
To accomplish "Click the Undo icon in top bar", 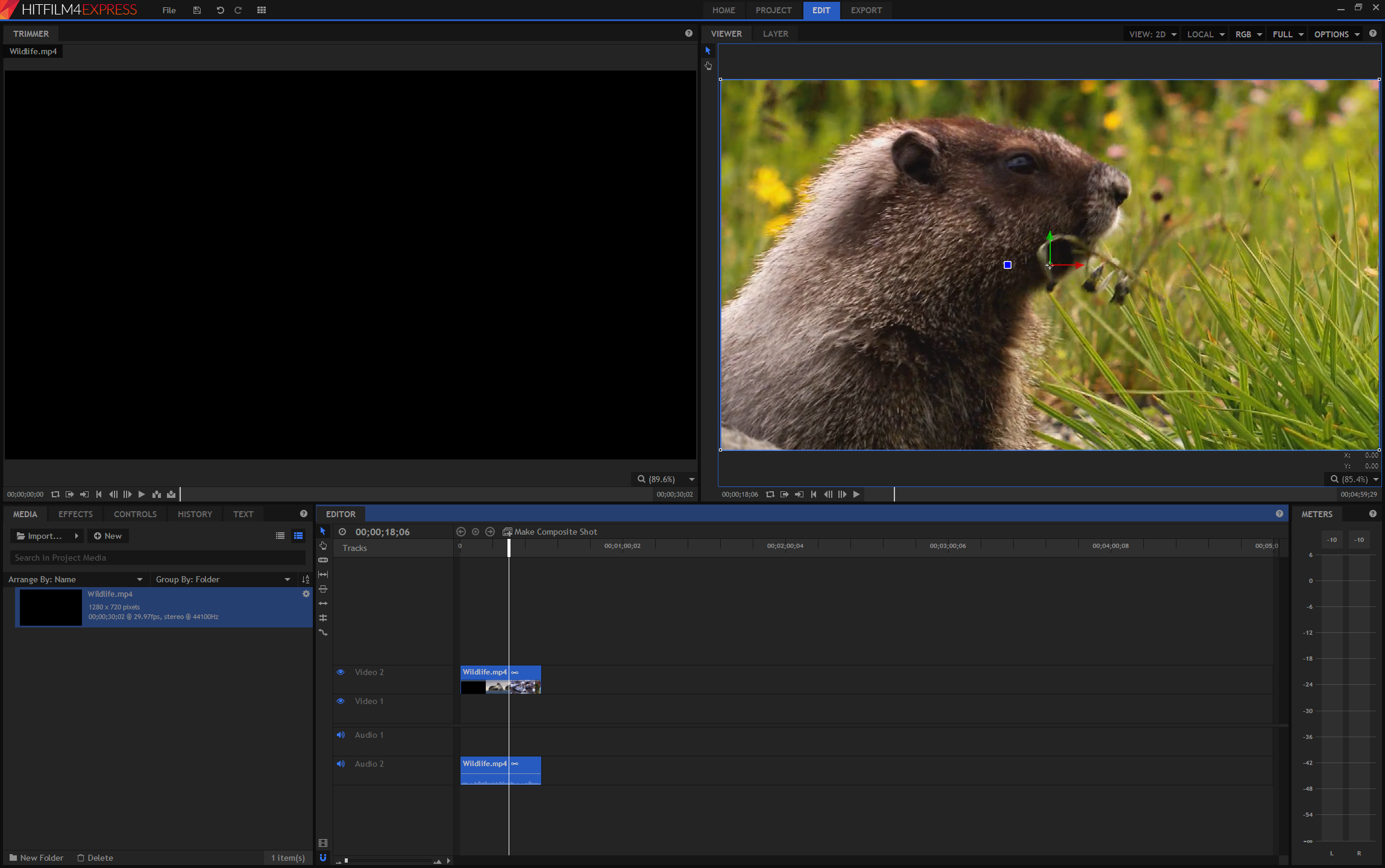I will click(x=220, y=10).
